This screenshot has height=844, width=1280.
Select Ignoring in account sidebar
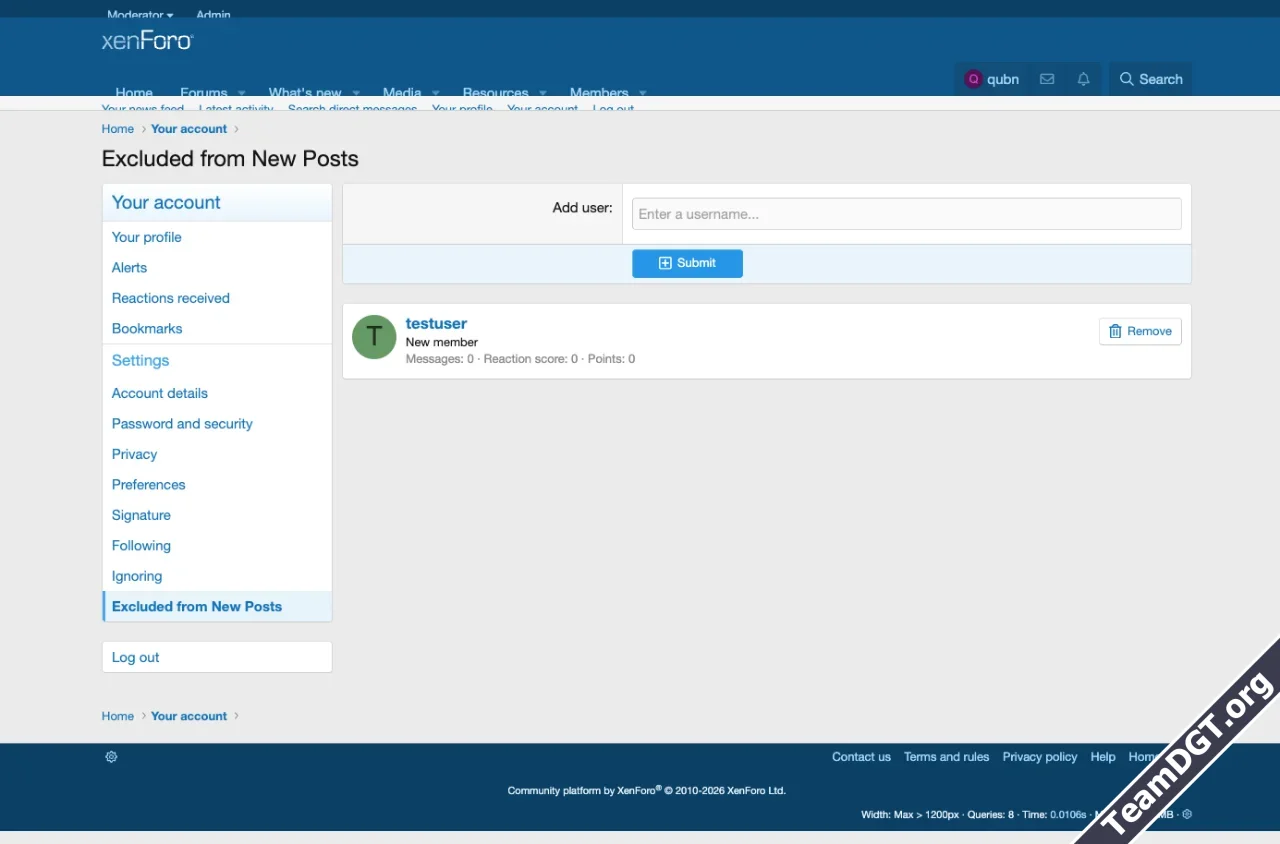pos(137,576)
